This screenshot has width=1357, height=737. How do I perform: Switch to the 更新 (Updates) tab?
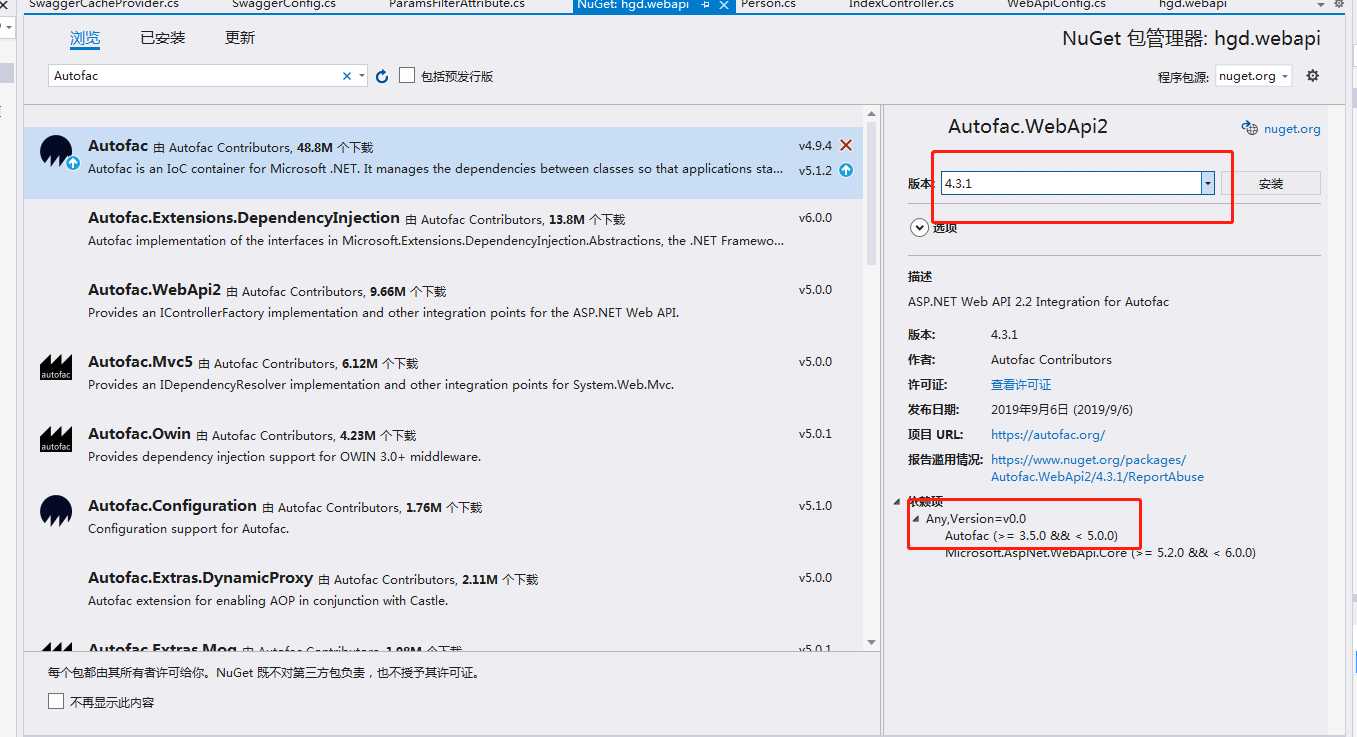[240, 38]
